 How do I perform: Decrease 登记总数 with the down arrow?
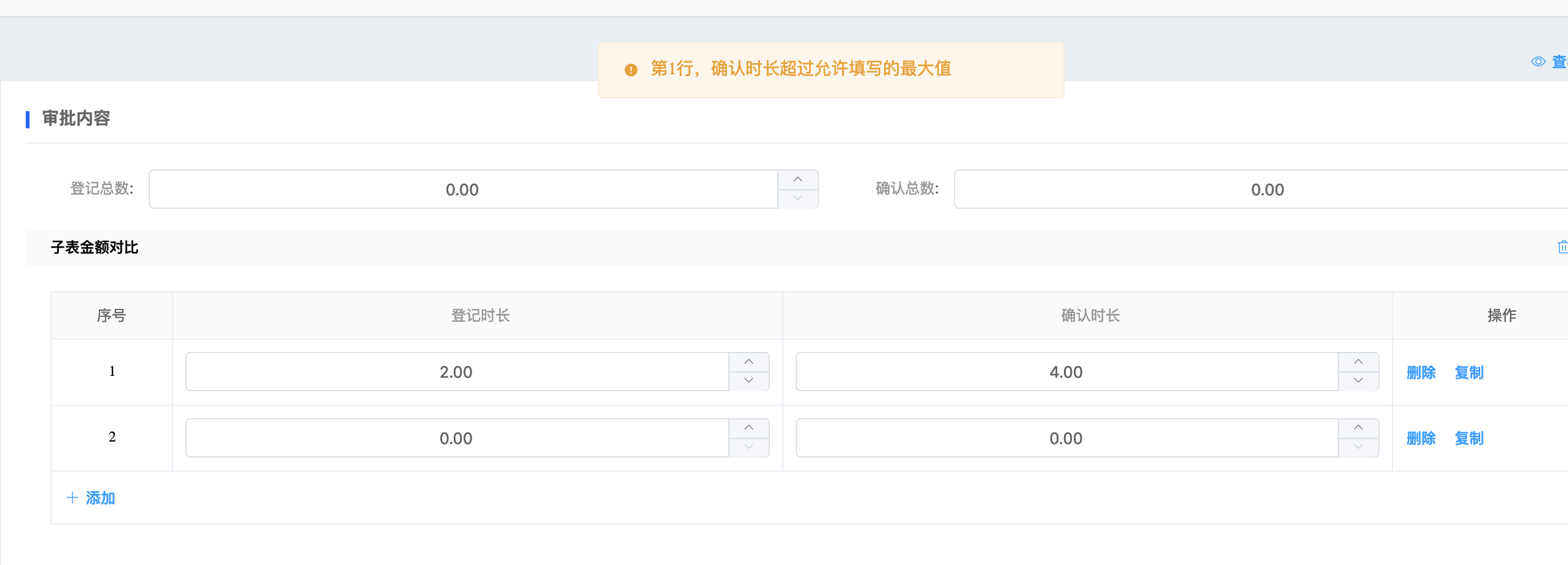coord(798,198)
